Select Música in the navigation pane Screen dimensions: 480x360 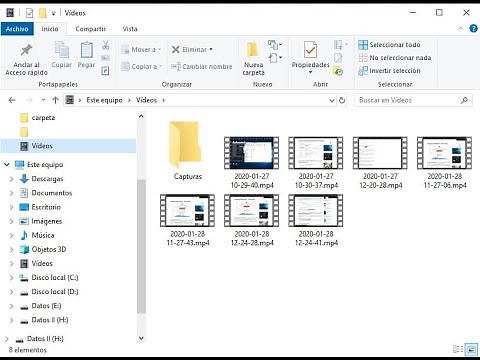pos(43,235)
